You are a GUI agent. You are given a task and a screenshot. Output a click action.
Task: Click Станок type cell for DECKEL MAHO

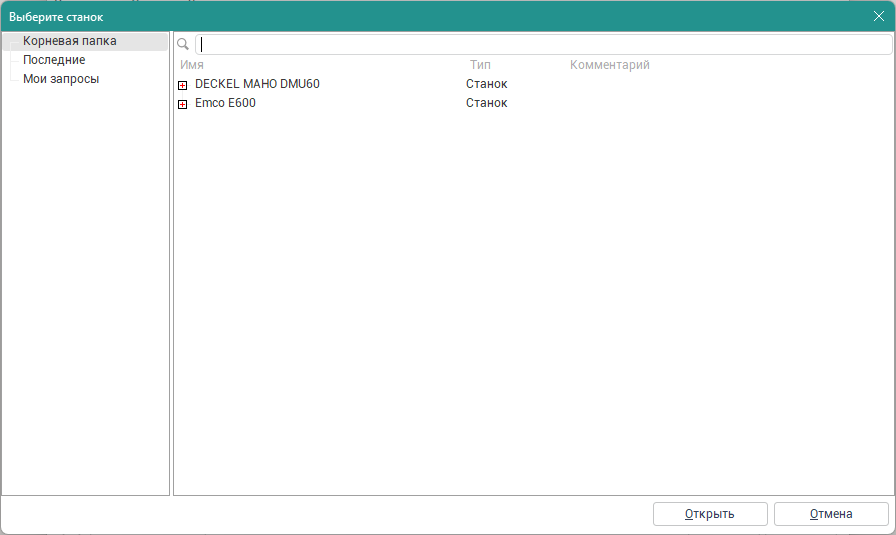[x=487, y=84]
